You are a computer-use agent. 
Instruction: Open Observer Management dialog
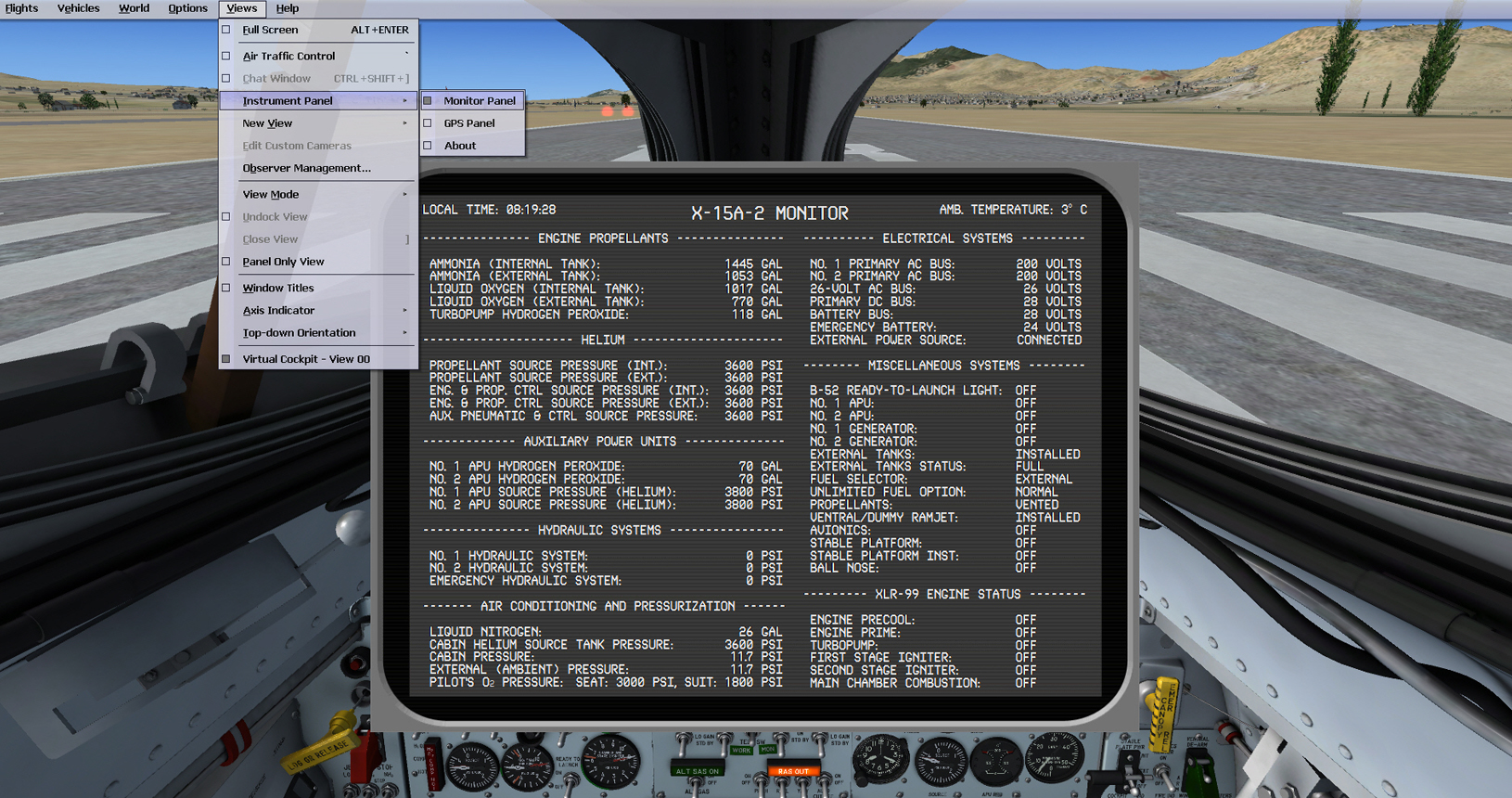306,168
